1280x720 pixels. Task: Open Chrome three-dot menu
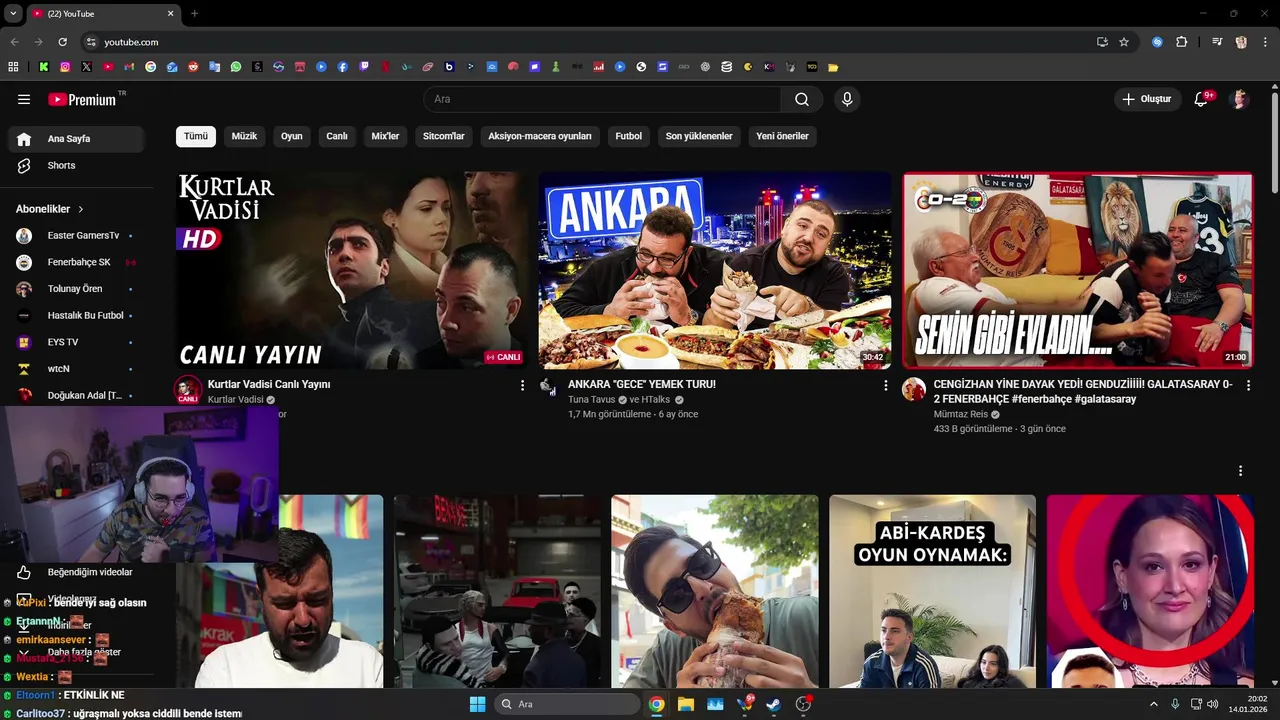[1265, 42]
